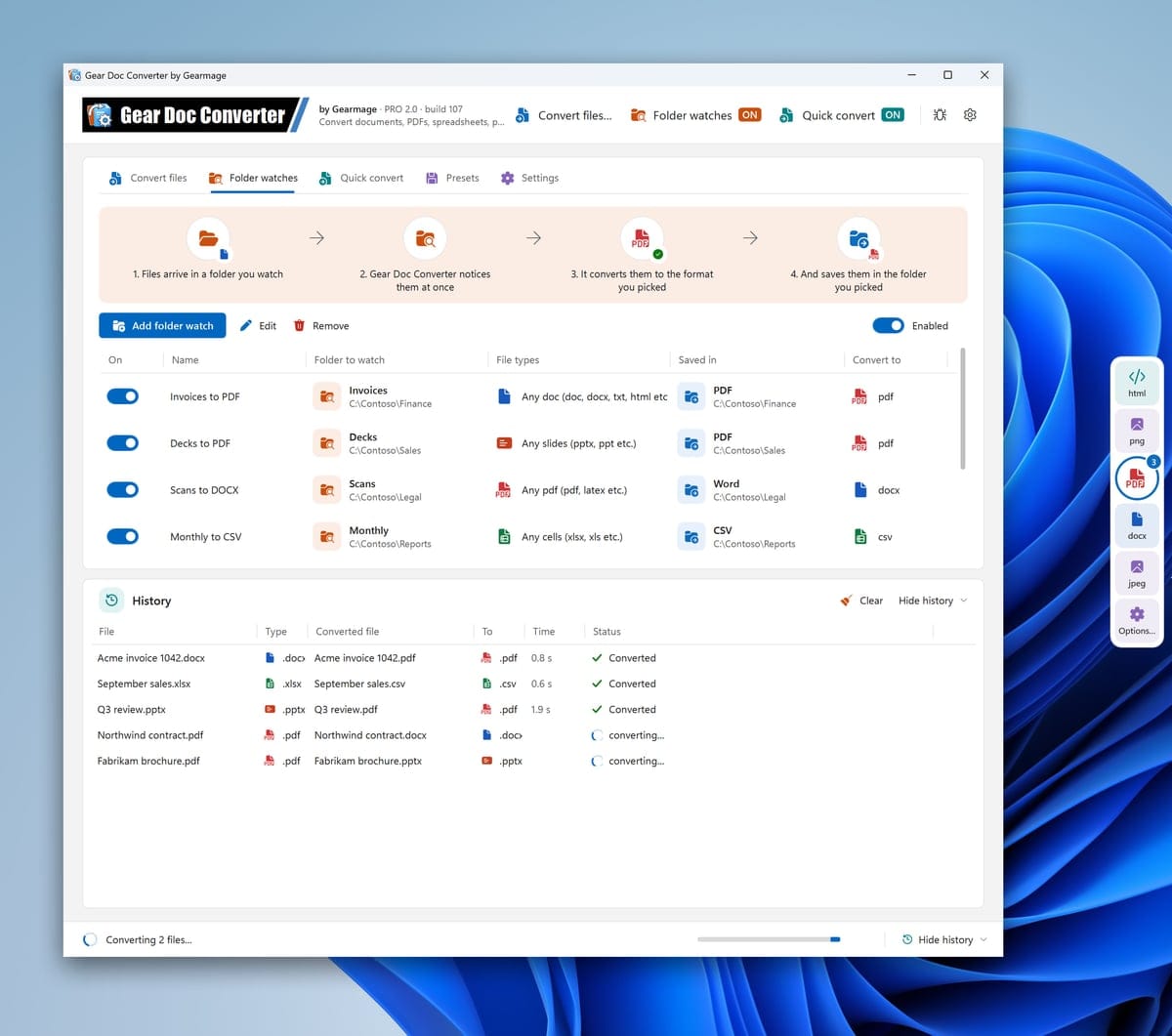Click the csv icon in Monthly to CSV row

pos(860,537)
